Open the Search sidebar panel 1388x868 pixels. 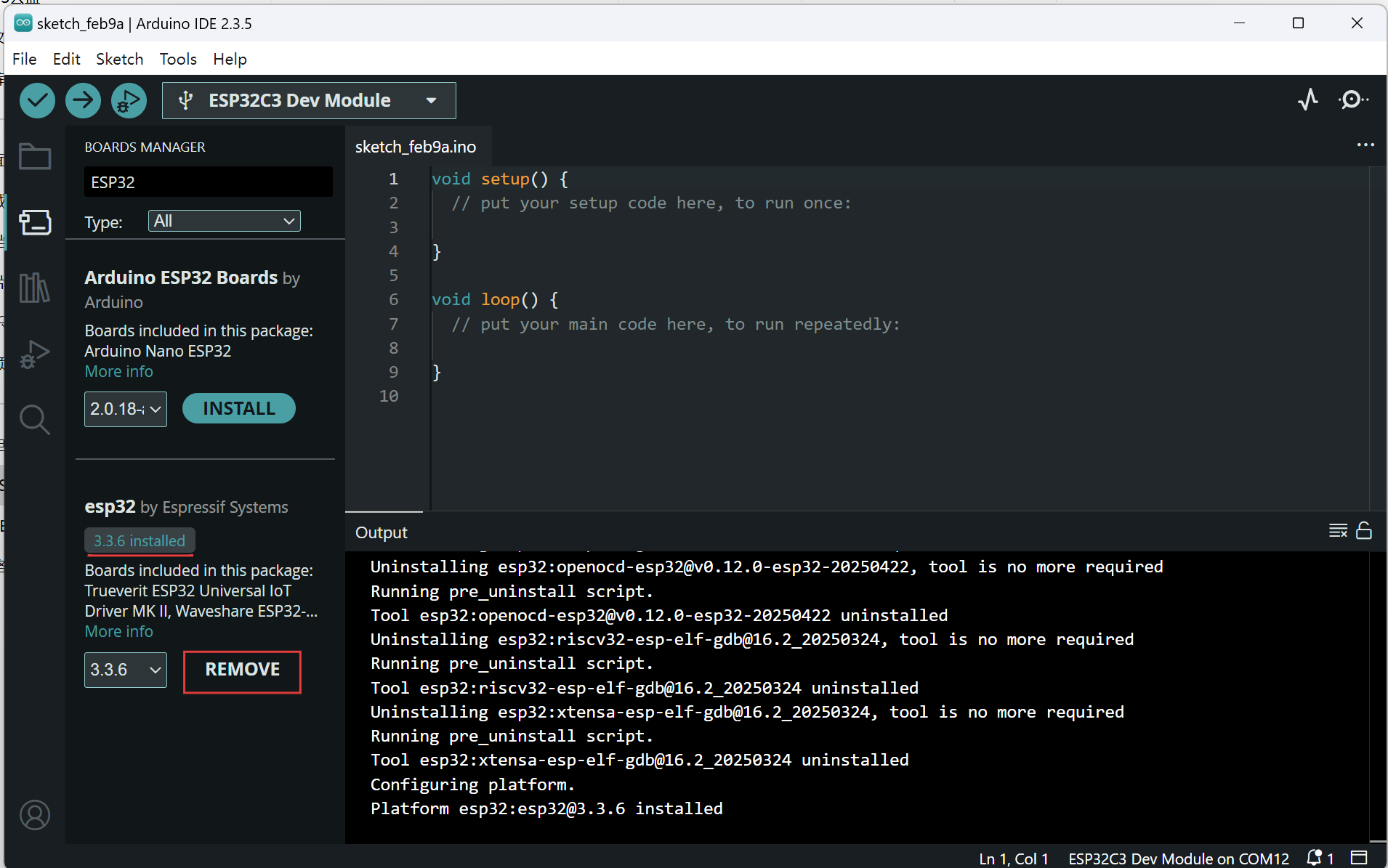(34, 419)
